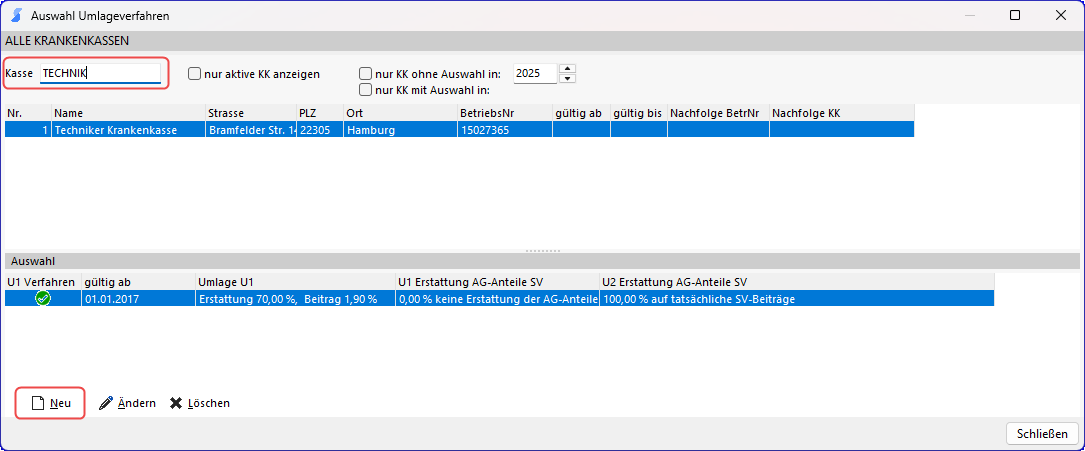Click the app logo in the title bar
Viewport: 1085px width, 451px height.
[x=16, y=15]
